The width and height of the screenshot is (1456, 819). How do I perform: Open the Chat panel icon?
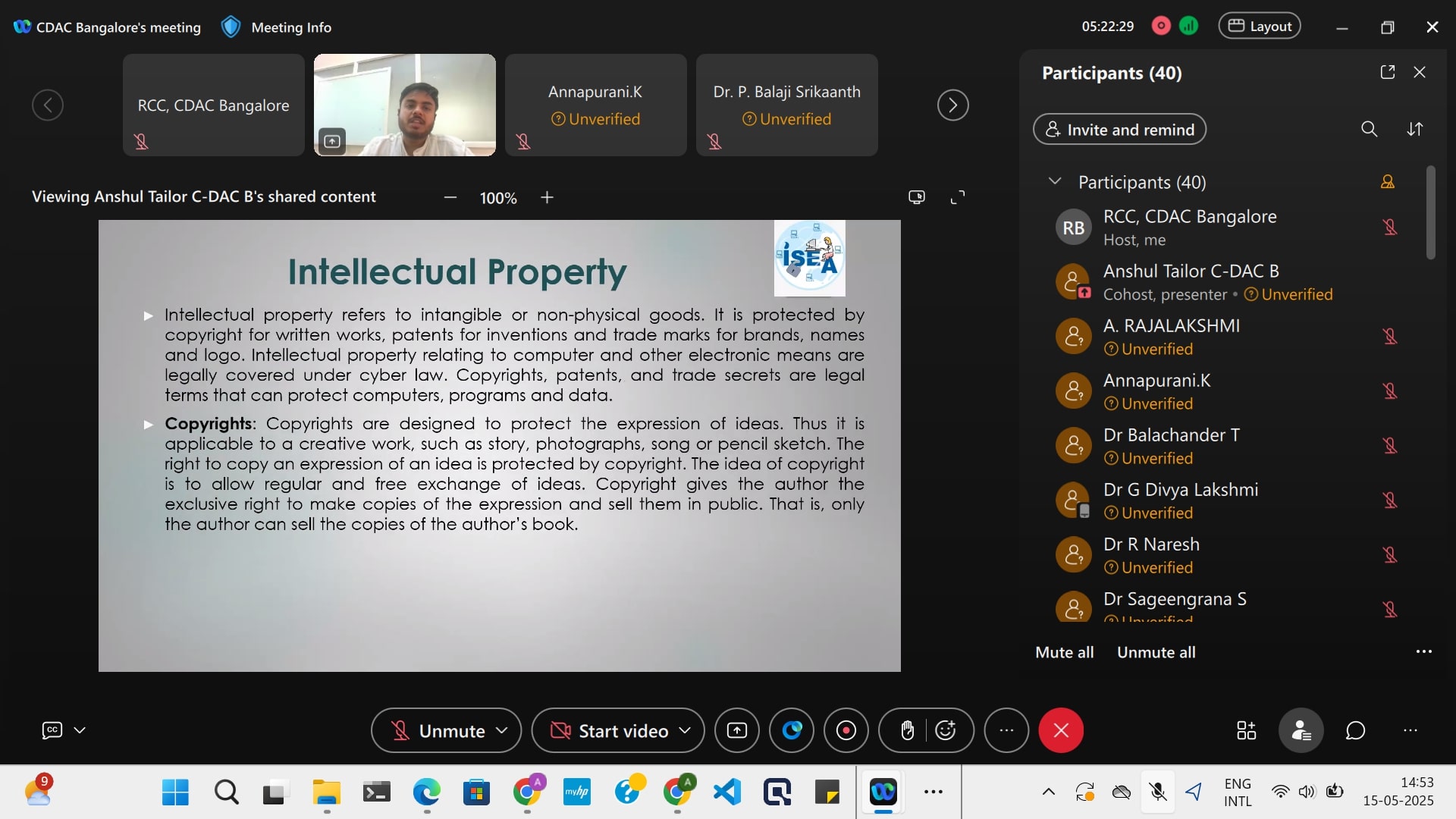coord(1355,730)
